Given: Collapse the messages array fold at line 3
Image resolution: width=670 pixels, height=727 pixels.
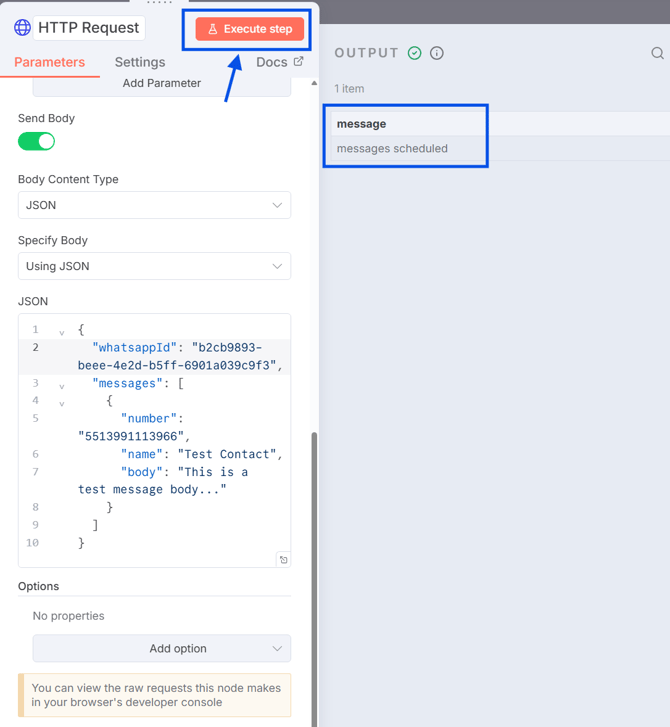Looking at the screenshot, I should coord(62,386).
